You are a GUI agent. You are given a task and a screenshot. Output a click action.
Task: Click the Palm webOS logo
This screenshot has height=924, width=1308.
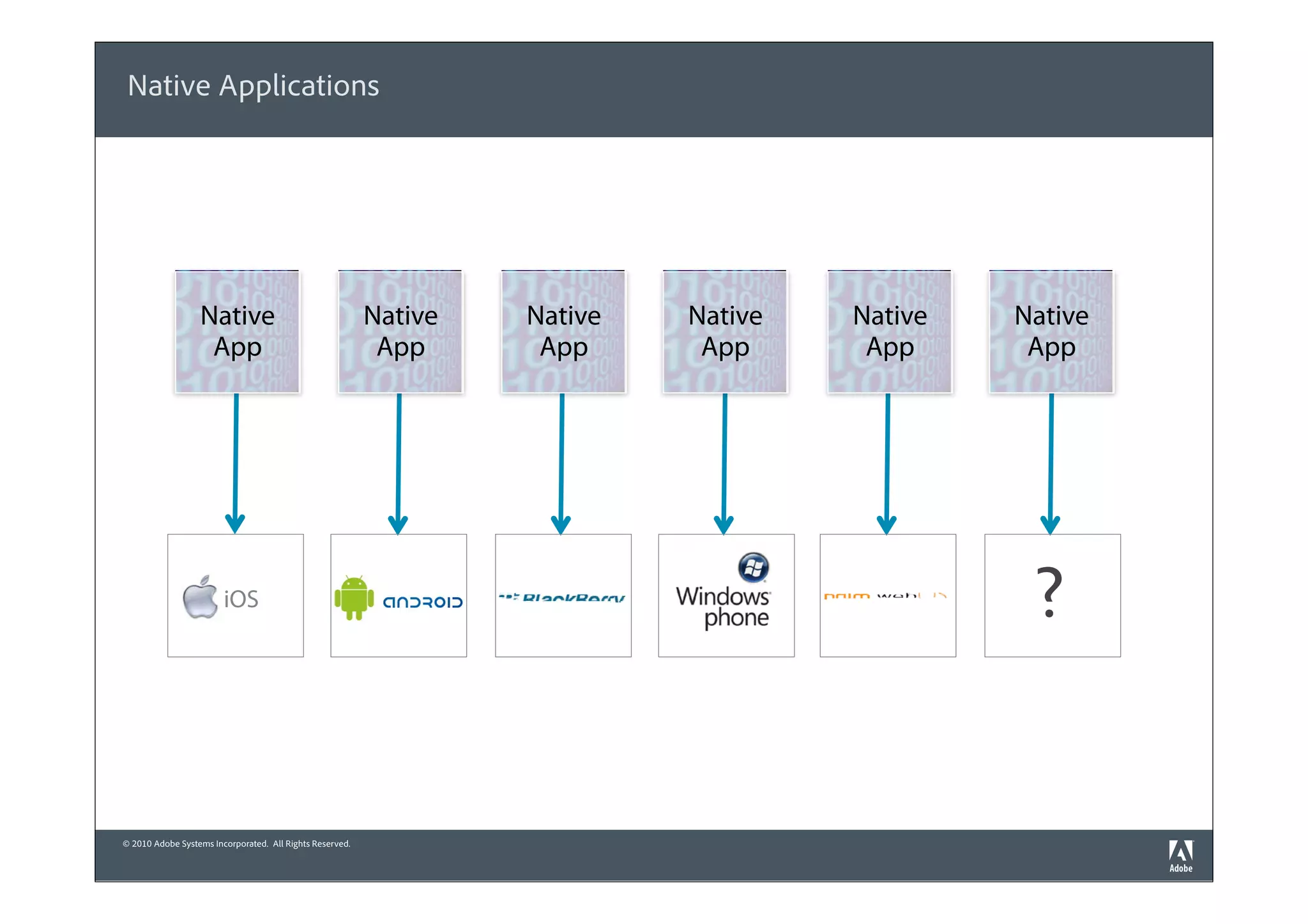pos(885,596)
